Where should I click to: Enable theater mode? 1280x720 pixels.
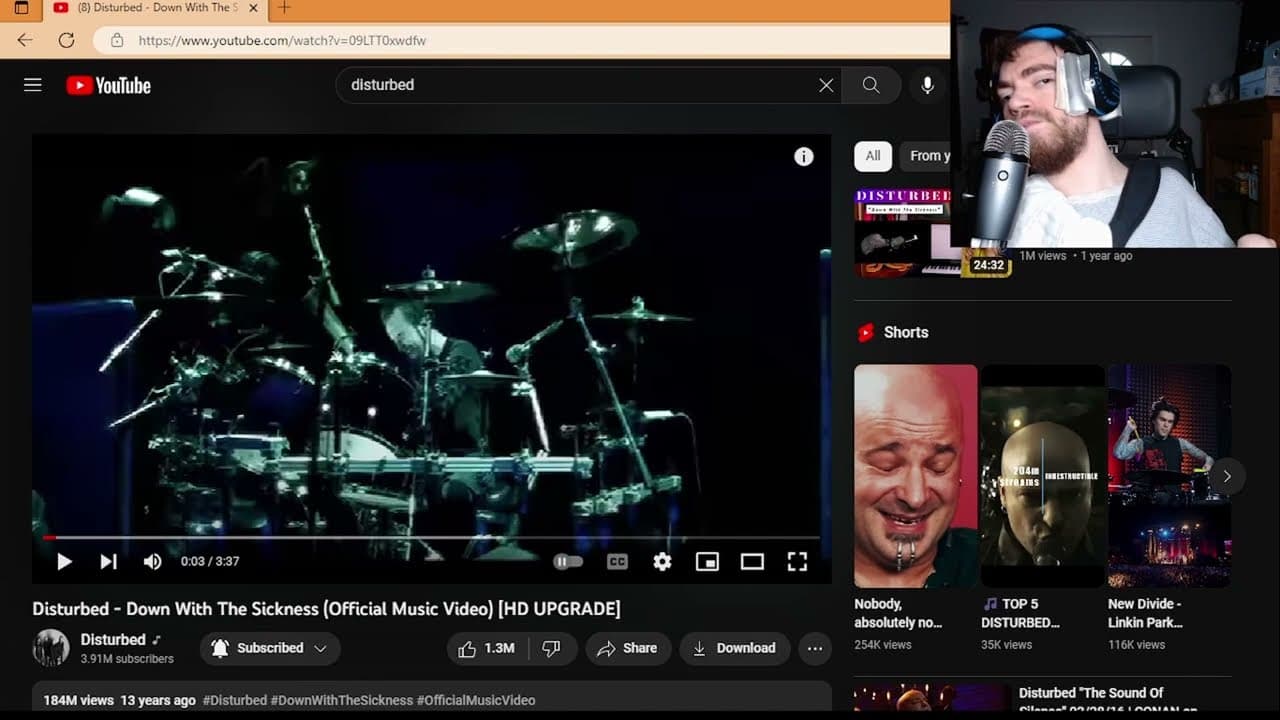(x=752, y=562)
